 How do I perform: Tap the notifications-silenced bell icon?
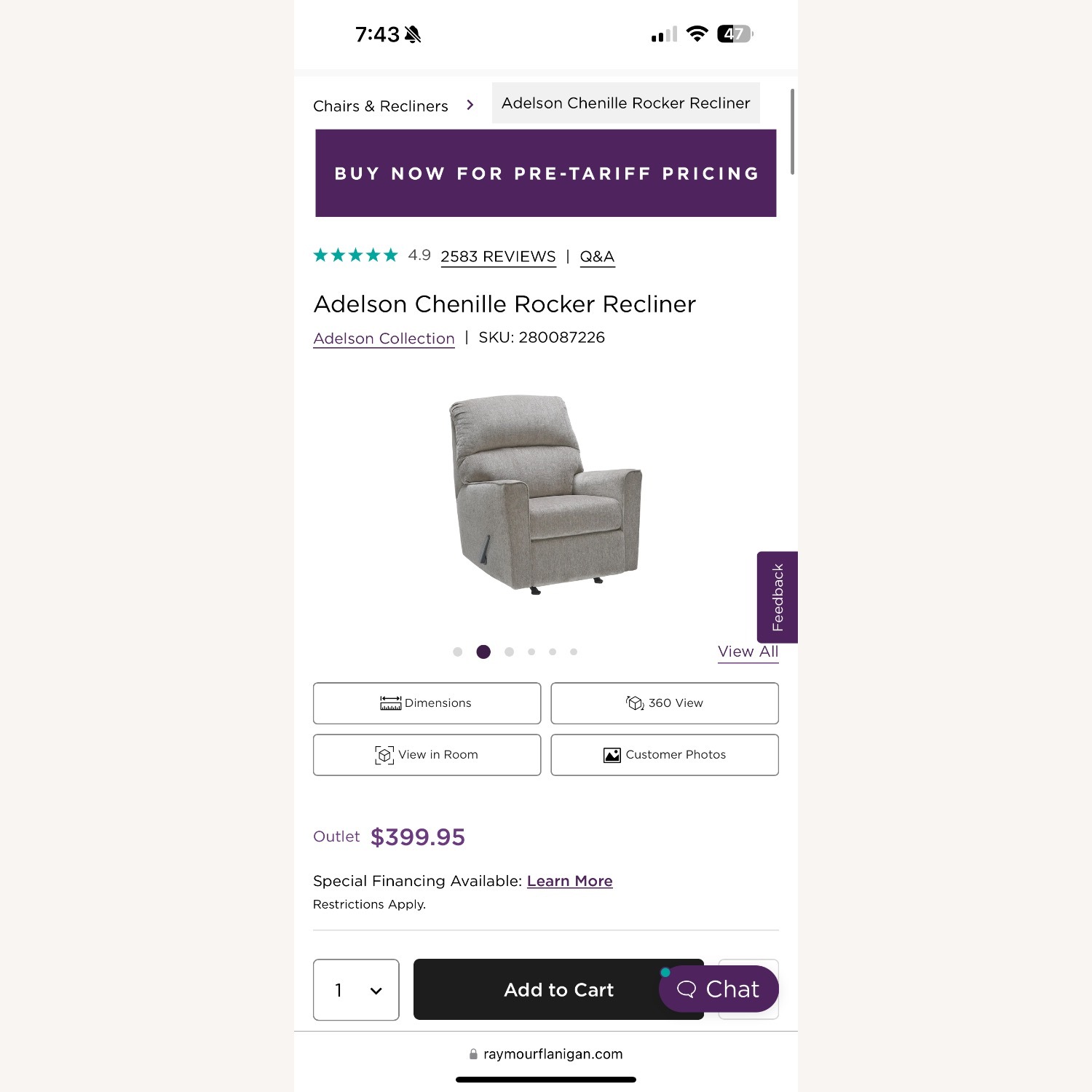coord(413,33)
